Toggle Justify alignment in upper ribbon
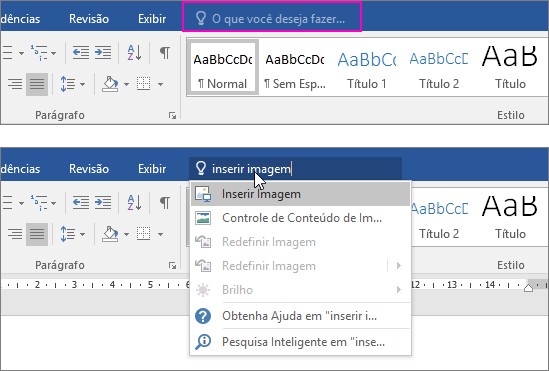The width and height of the screenshot is (549, 371). coord(37,84)
